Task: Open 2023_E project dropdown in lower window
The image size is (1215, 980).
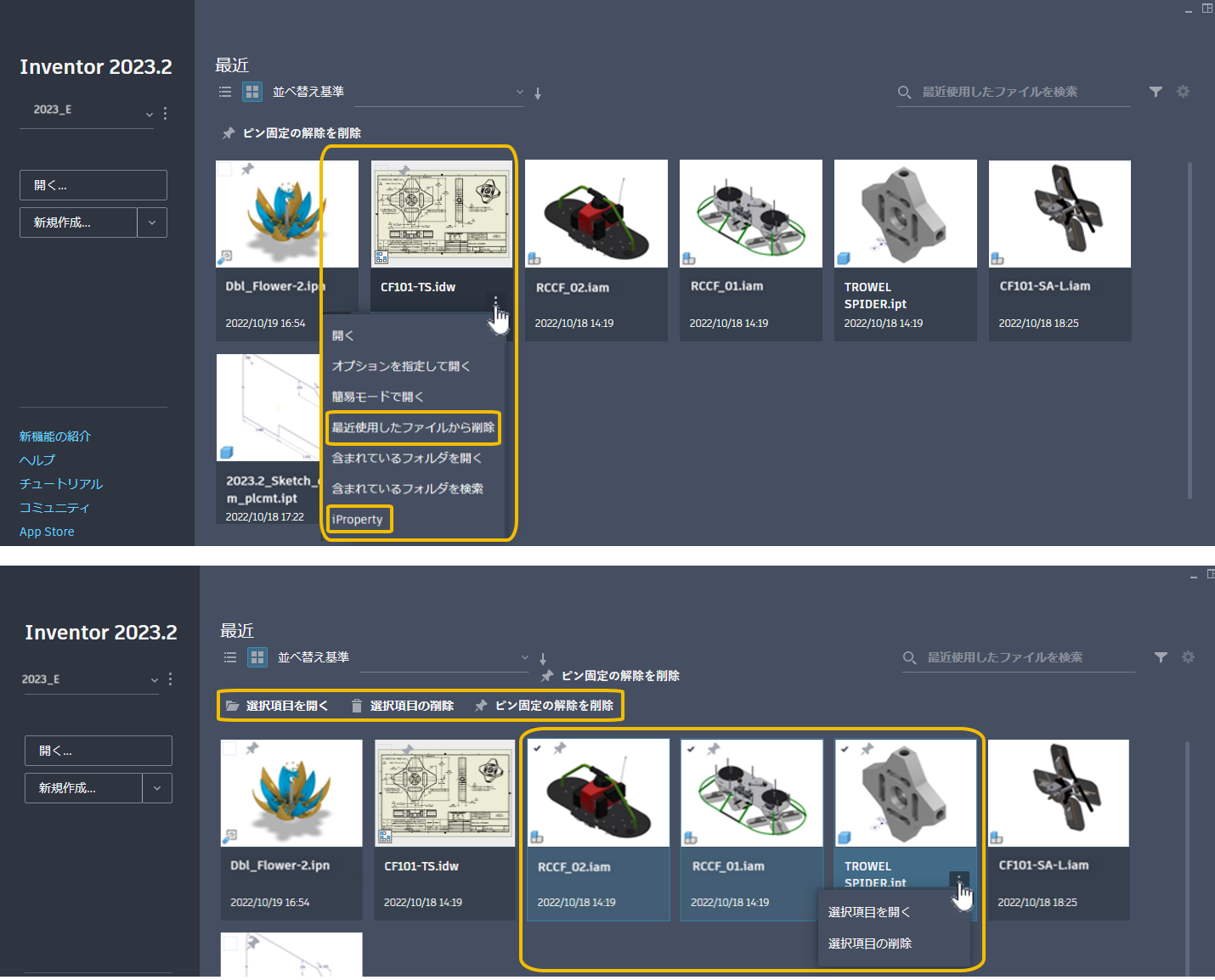Action: [92, 679]
